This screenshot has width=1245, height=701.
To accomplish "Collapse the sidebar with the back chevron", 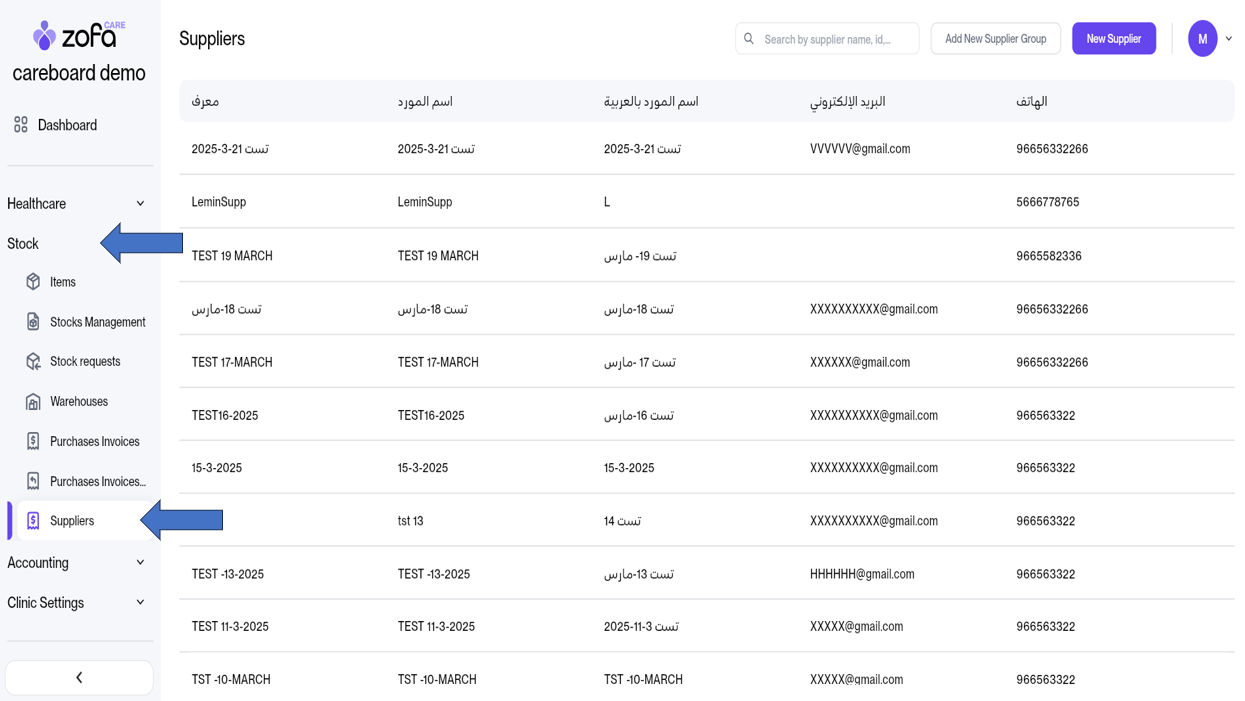I will 79,678.
